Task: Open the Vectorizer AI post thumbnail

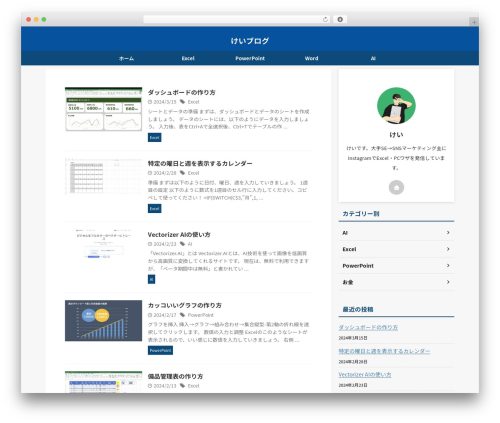Action: [x=103, y=244]
